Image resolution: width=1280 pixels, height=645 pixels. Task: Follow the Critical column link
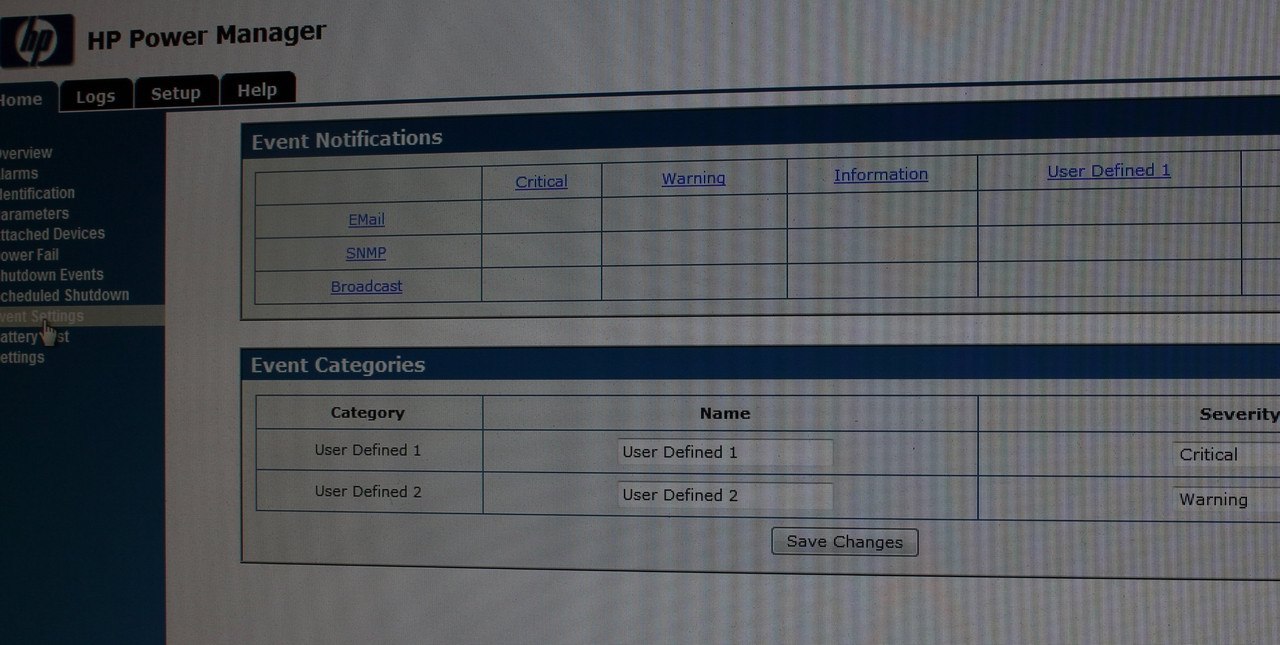click(x=541, y=182)
